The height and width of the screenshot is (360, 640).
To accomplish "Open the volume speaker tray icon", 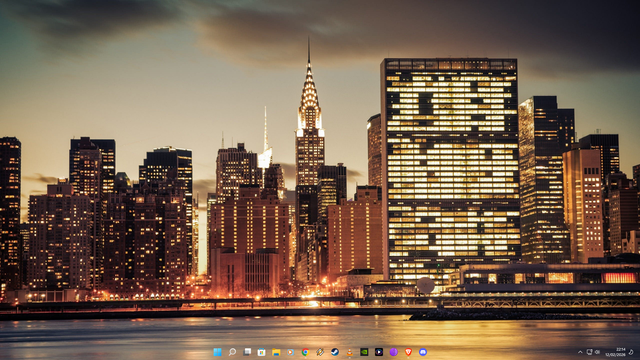I will tap(597, 352).
